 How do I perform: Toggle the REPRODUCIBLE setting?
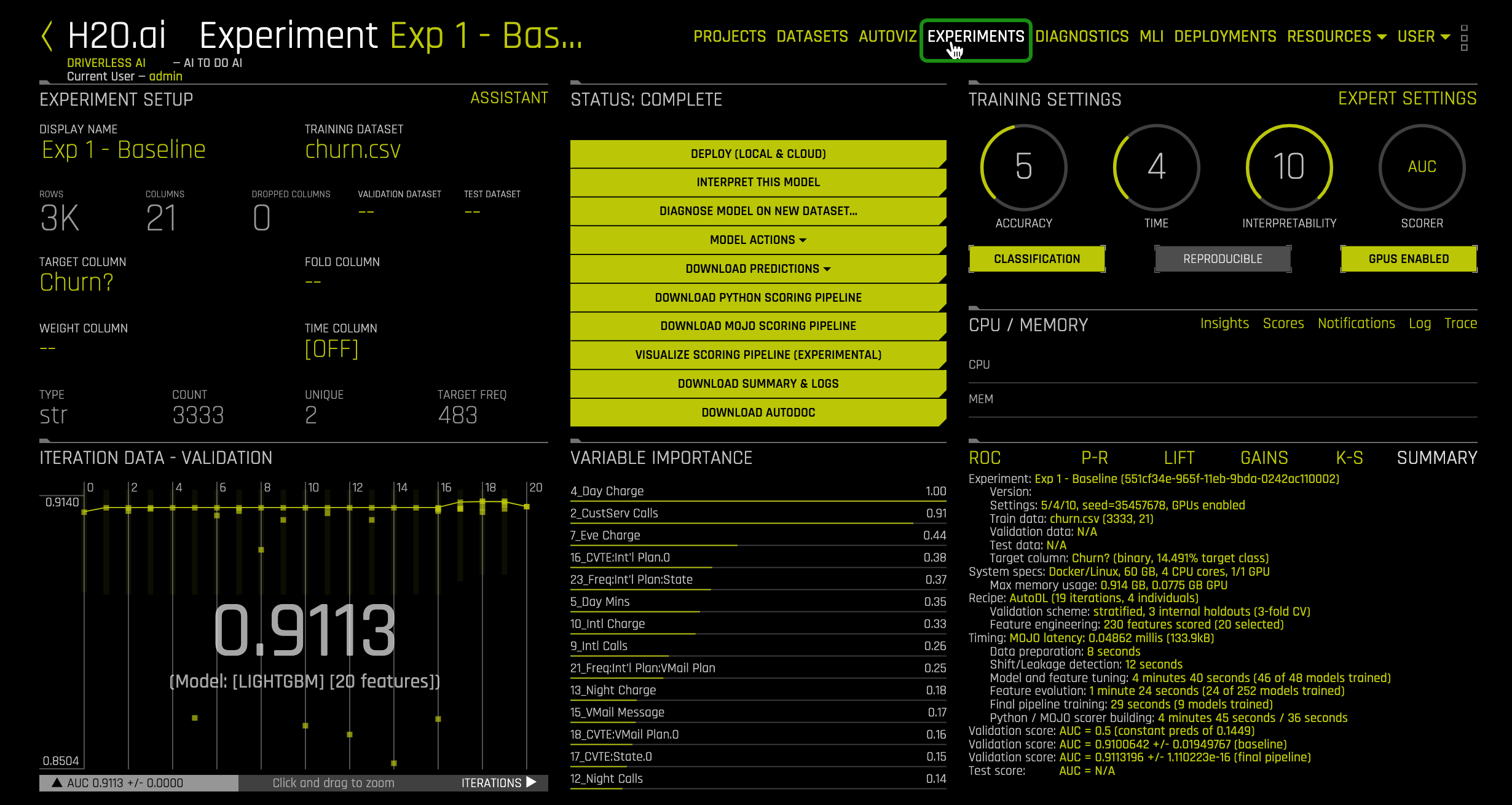1223,259
